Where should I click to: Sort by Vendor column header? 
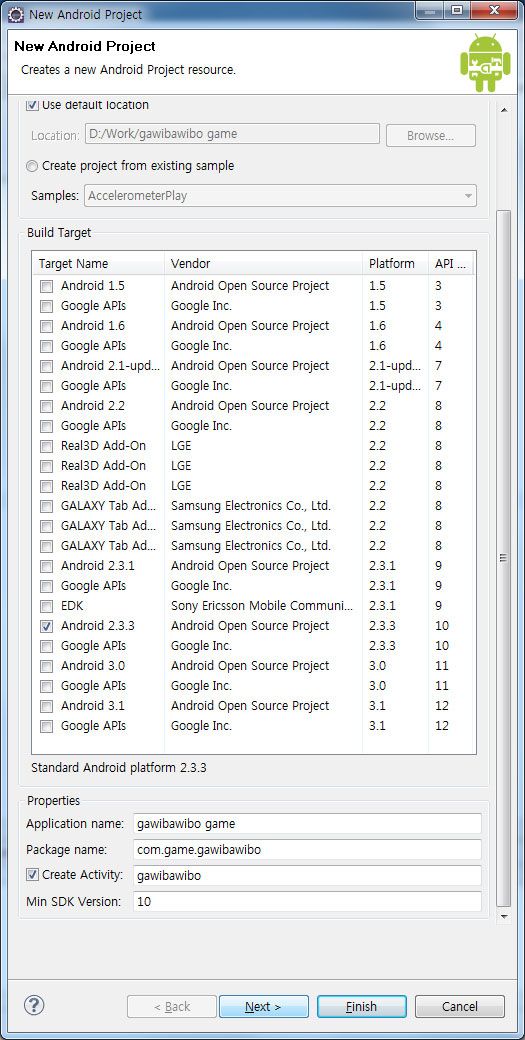click(x=263, y=263)
